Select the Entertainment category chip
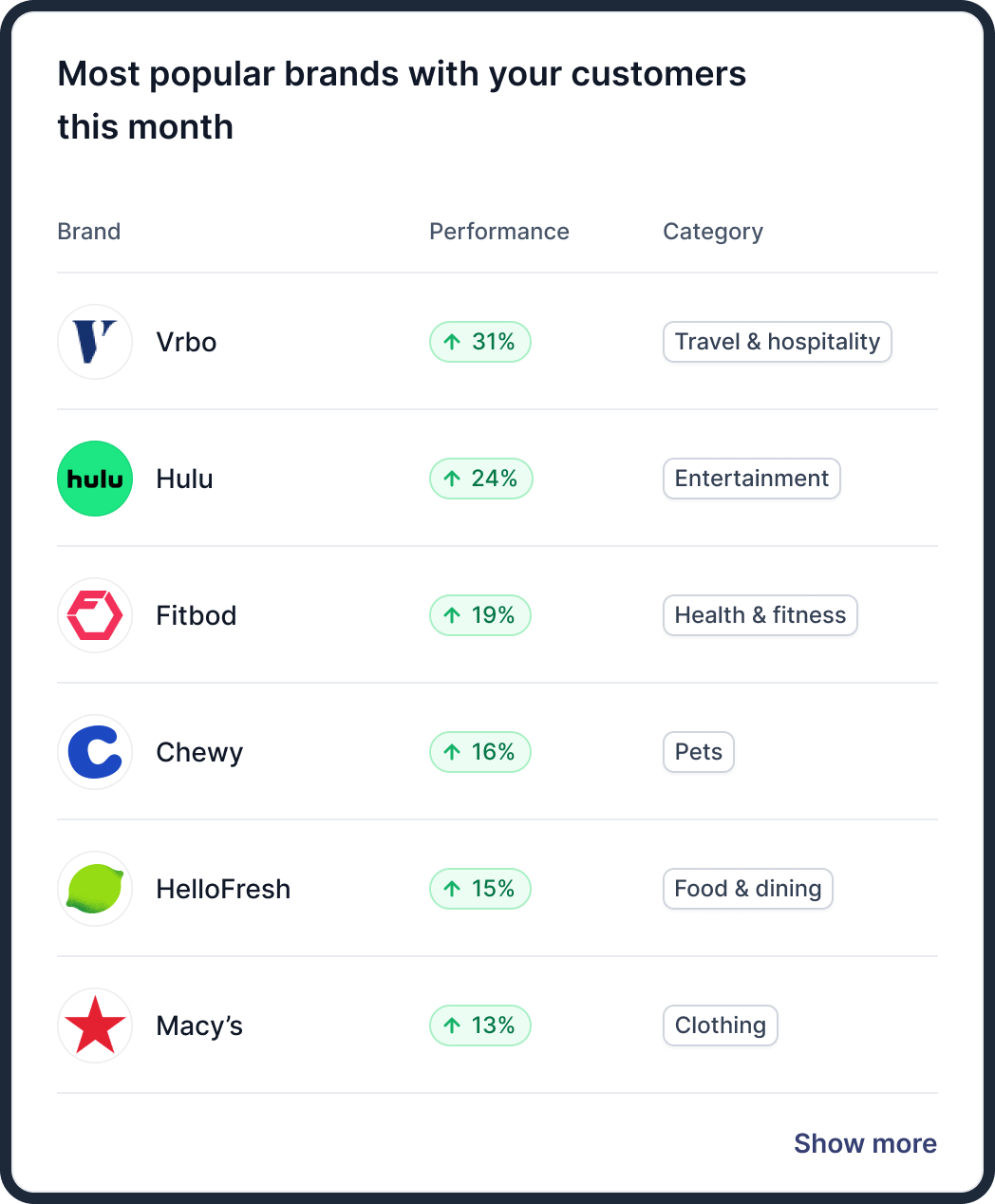 point(751,479)
